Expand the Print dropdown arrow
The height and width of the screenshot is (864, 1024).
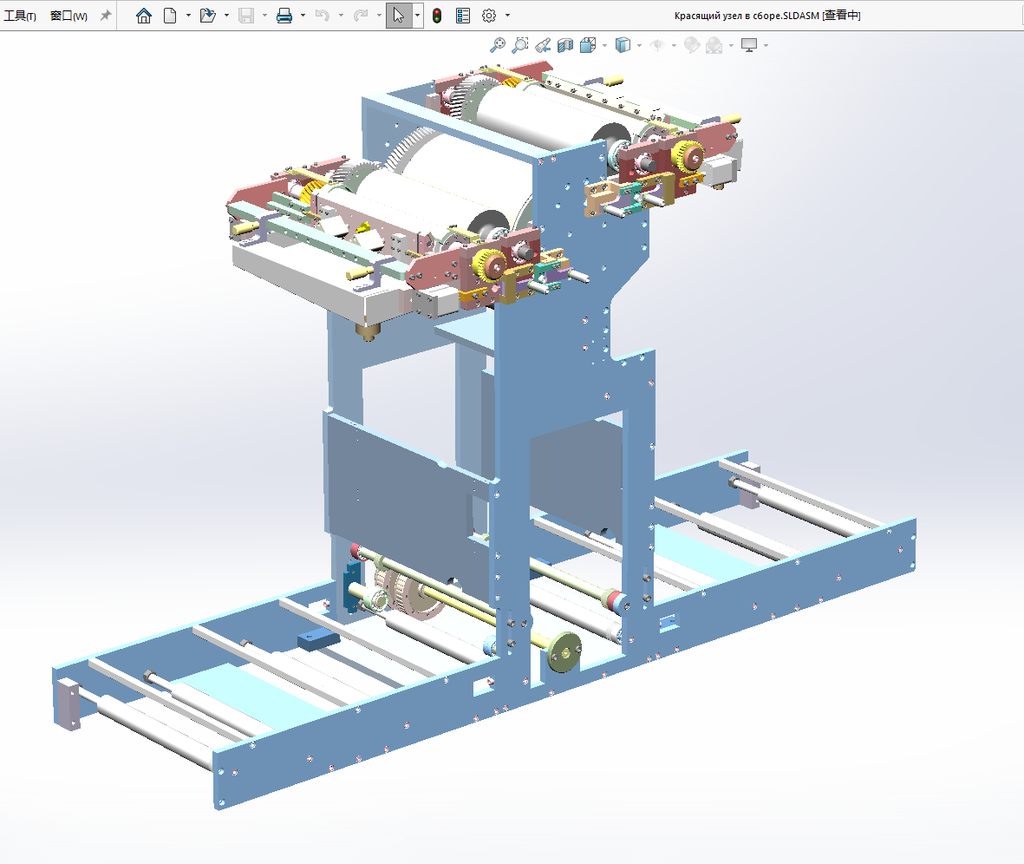tap(303, 15)
